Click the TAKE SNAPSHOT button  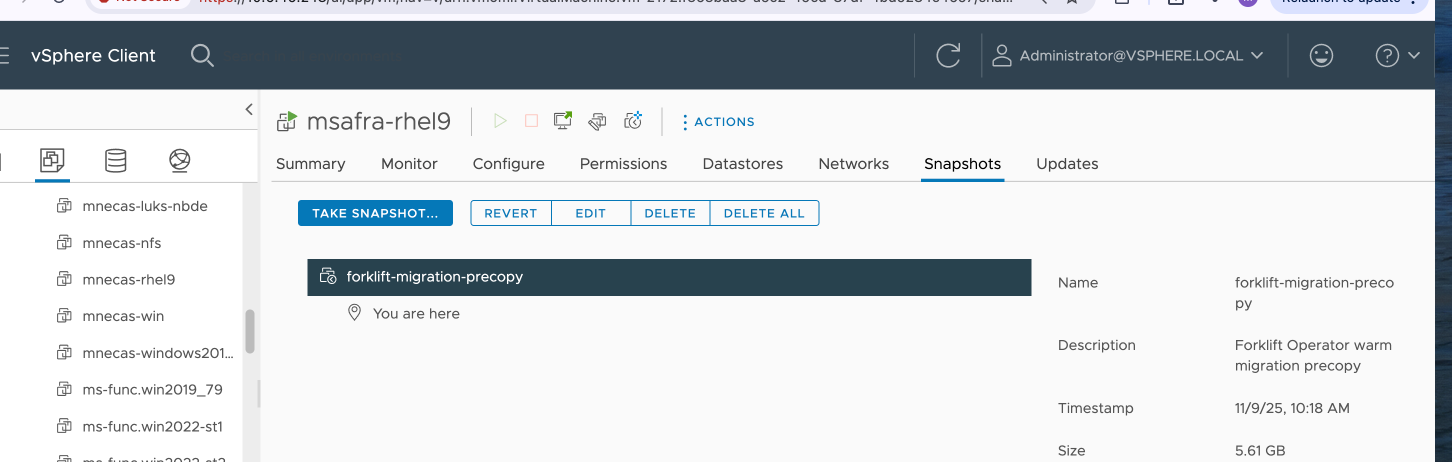click(375, 213)
